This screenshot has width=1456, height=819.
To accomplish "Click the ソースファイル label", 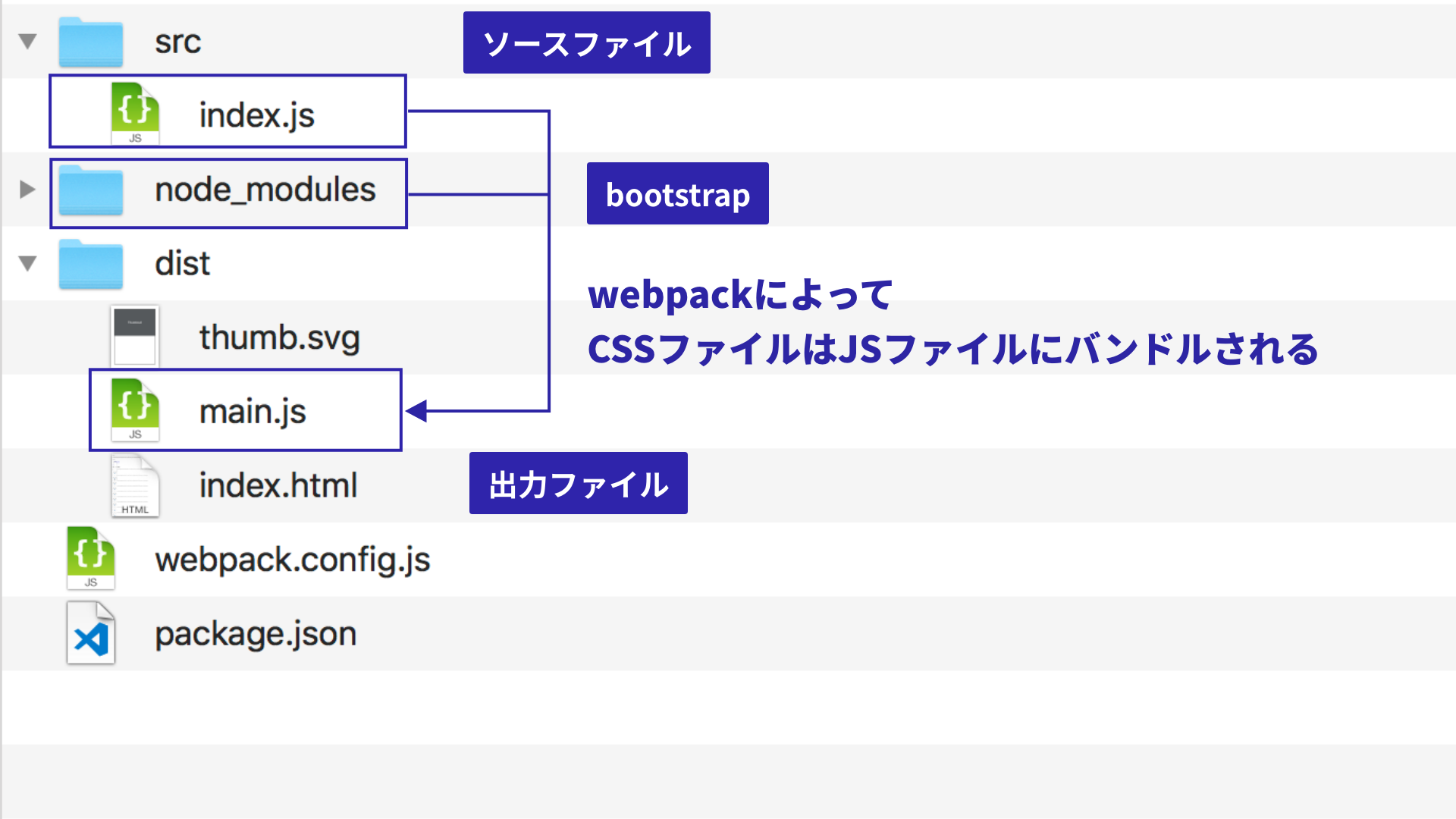I will [x=586, y=43].
